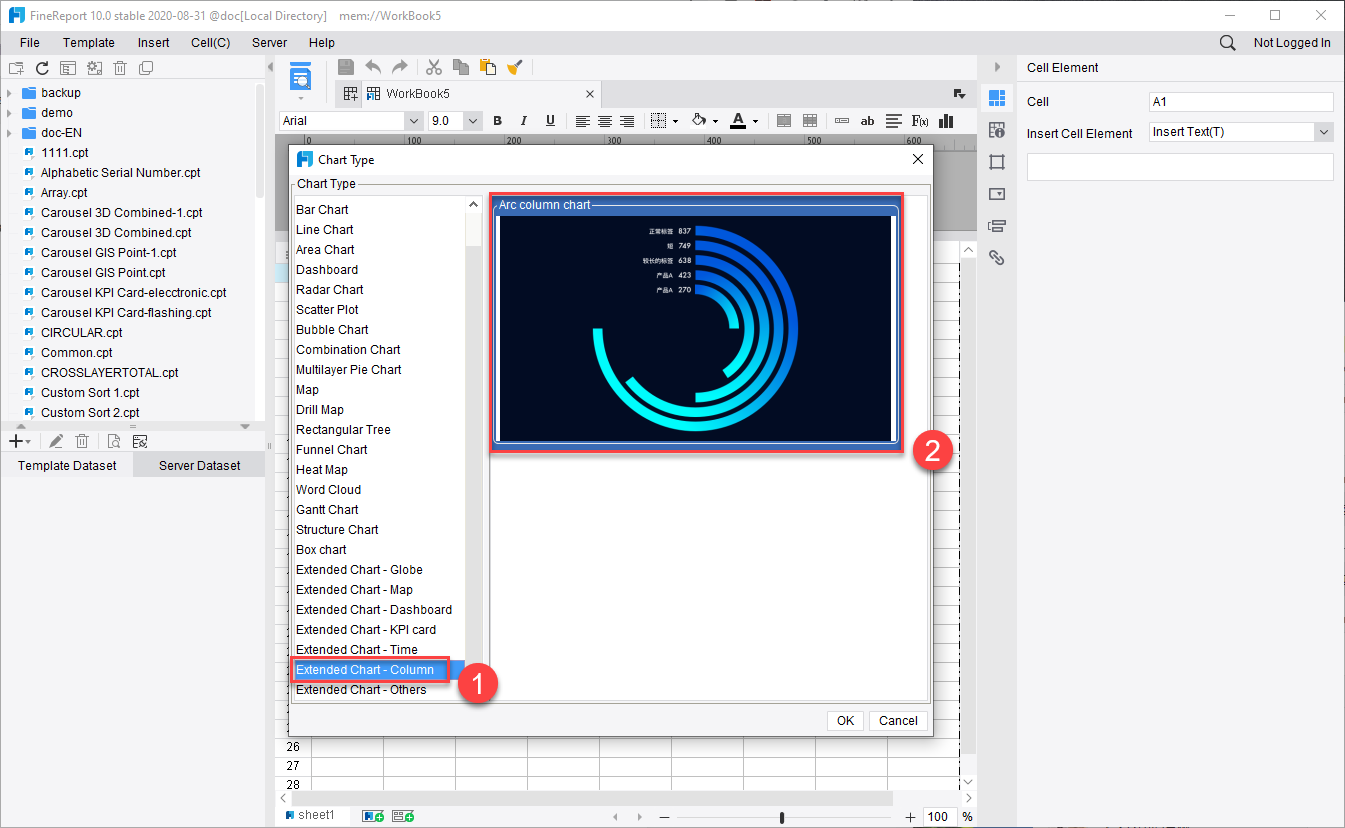Open the Insert Cell Element dropdown
This screenshot has height=828, width=1345.
[1324, 132]
